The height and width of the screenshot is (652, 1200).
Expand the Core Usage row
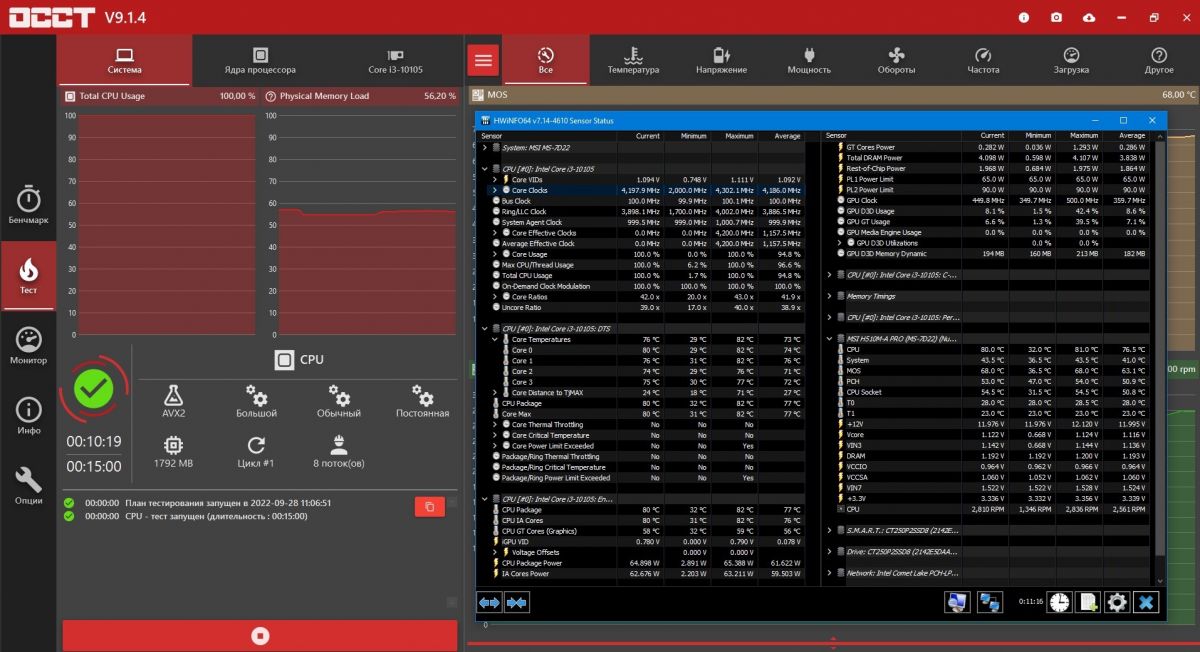click(x=495, y=254)
